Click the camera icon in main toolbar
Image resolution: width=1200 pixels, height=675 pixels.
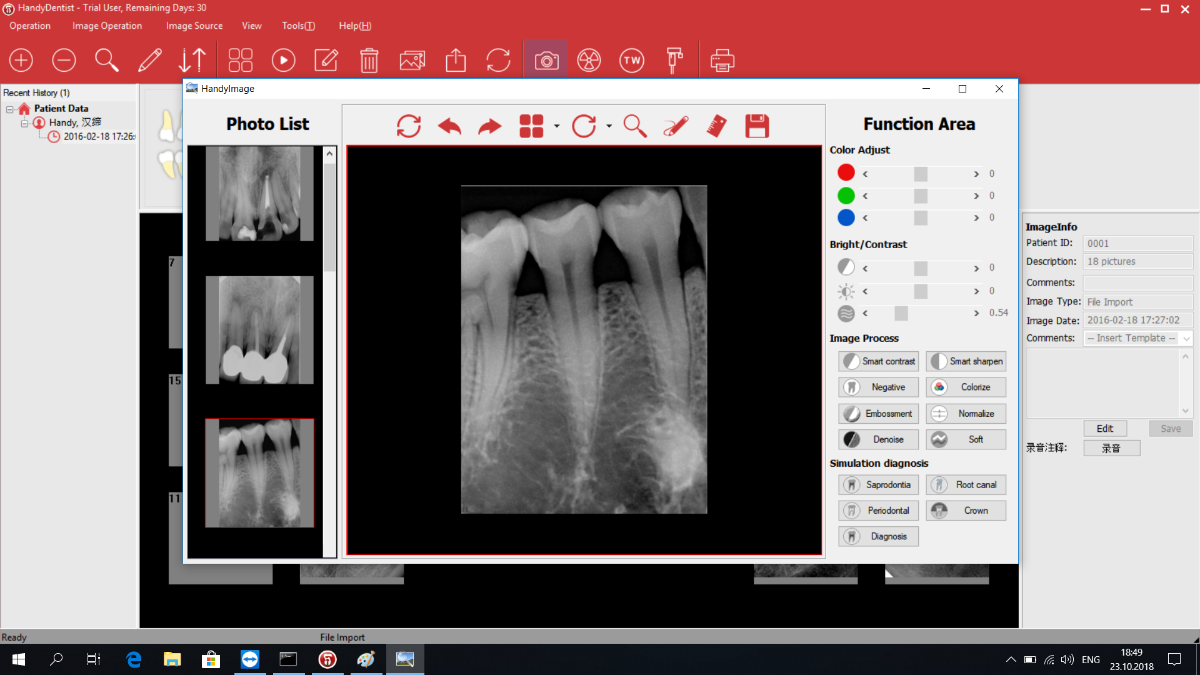click(546, 61)
